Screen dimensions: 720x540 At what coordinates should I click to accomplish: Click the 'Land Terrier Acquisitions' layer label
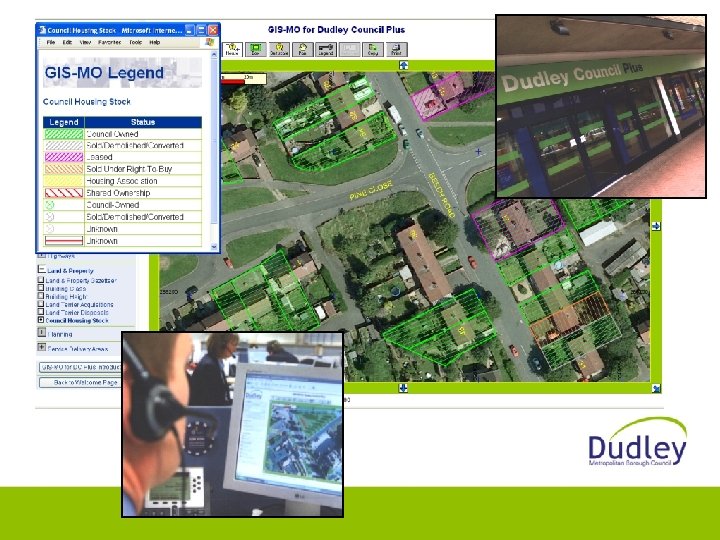point(79,304)
